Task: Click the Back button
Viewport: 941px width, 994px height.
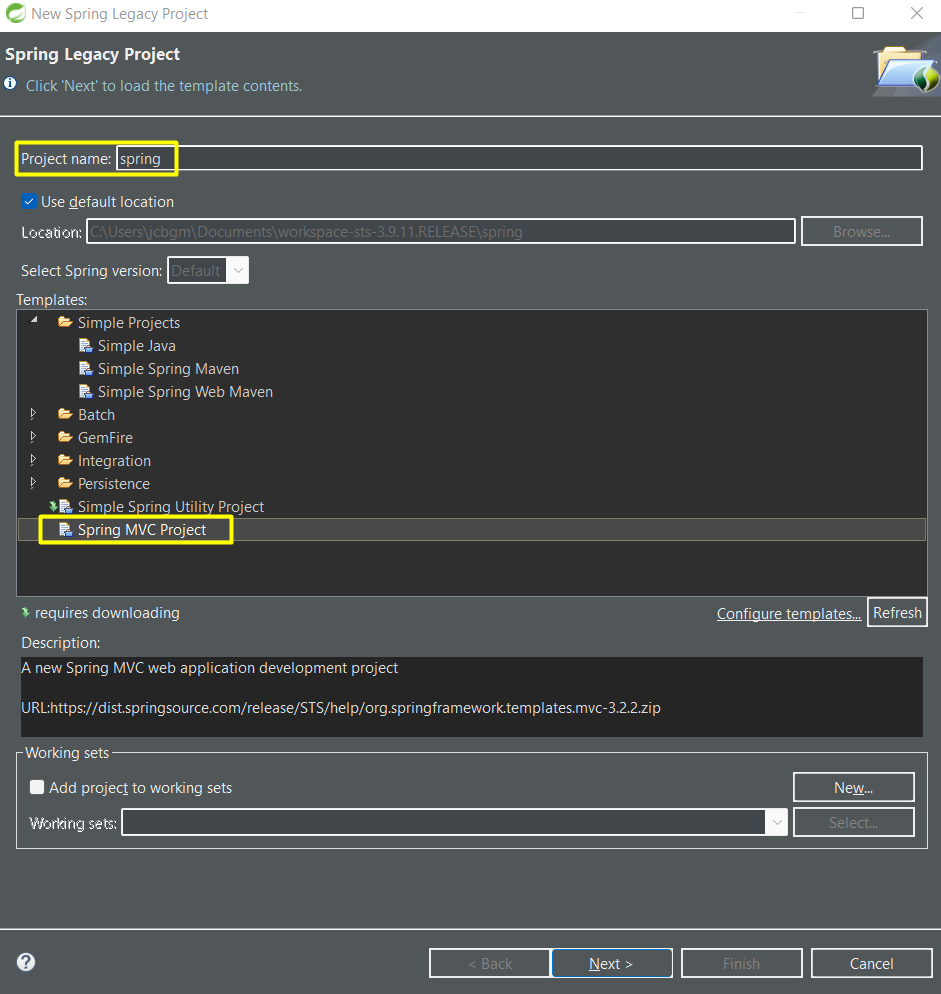Action: pos(490,964)
